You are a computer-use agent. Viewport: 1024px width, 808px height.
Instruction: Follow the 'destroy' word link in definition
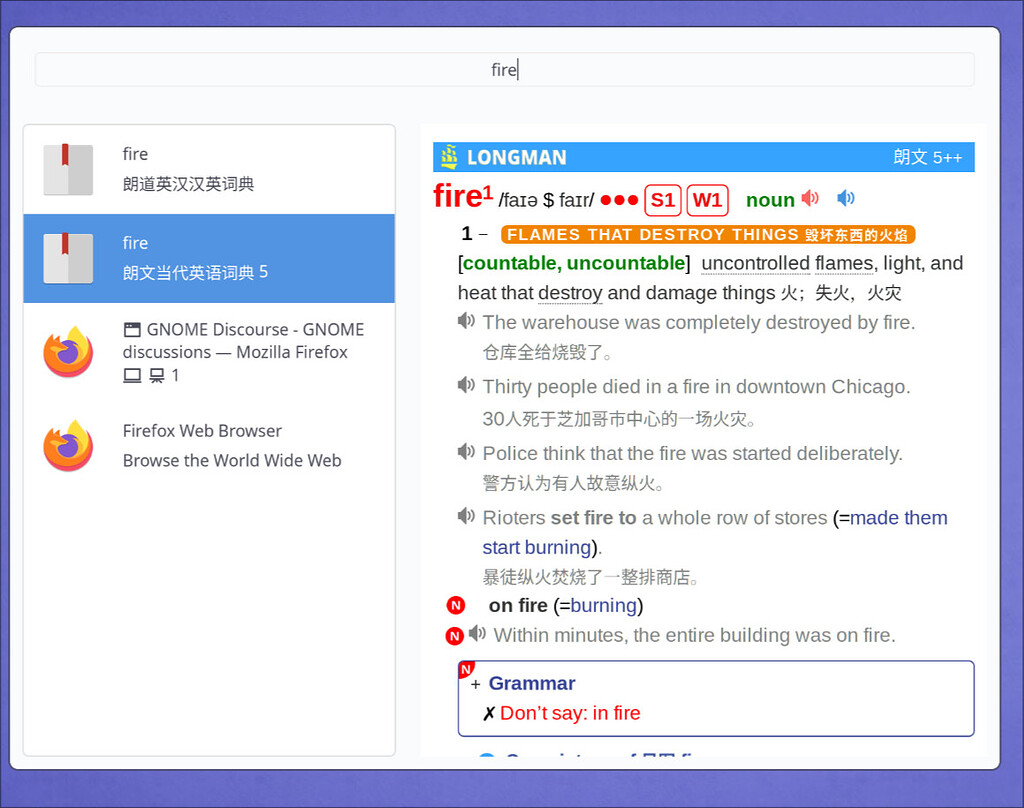pyautogui.click(x=570, y=293)
